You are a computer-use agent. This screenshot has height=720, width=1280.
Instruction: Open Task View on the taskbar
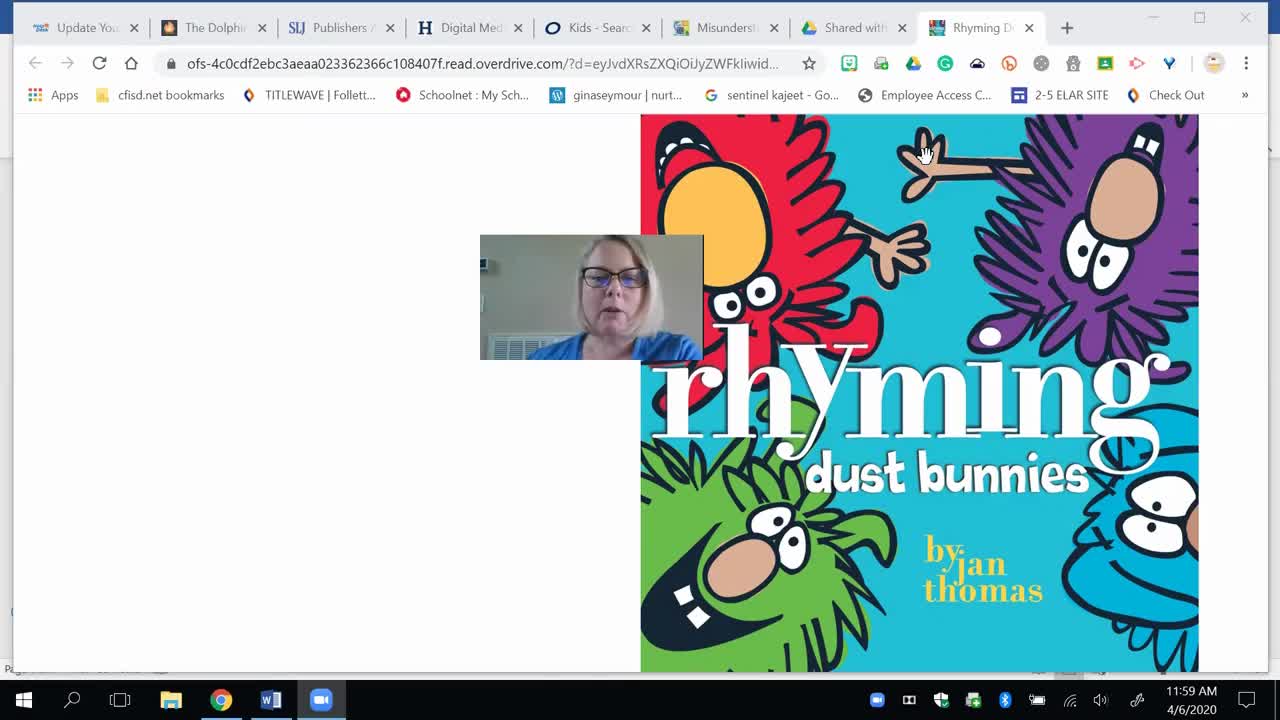pyautogui.click(x=120, y=700)
